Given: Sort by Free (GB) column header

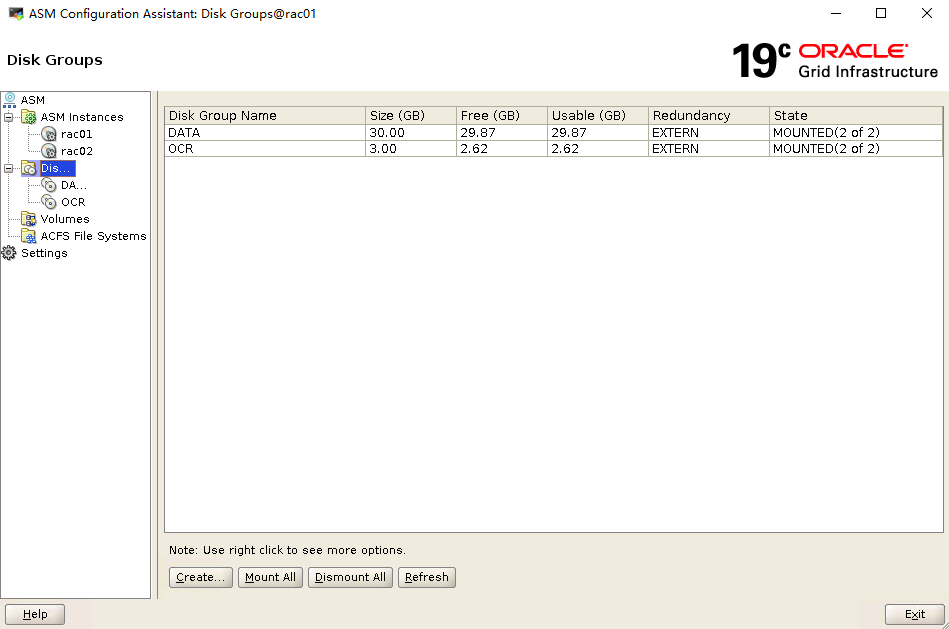Looking at the screenshot, I should click(502, 116).
